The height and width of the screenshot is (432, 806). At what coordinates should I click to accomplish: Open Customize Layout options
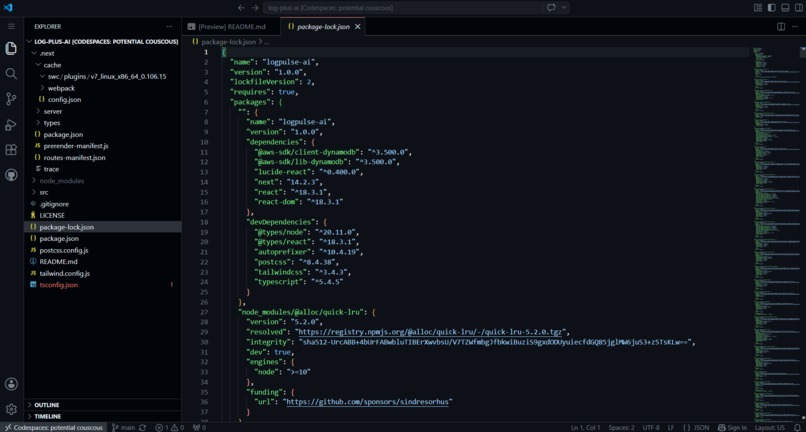pyautogui.click(x=758, y=8)
